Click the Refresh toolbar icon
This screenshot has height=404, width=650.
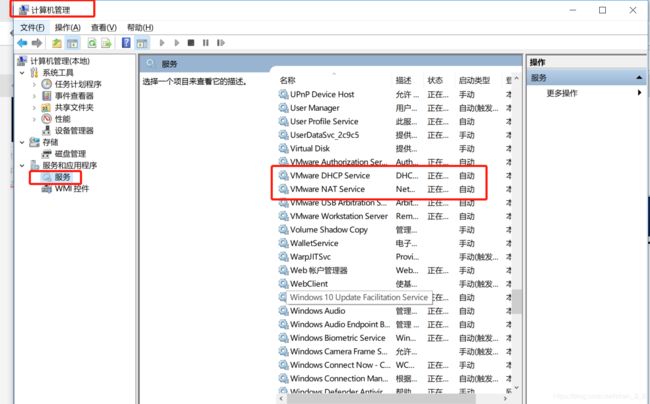92,43
